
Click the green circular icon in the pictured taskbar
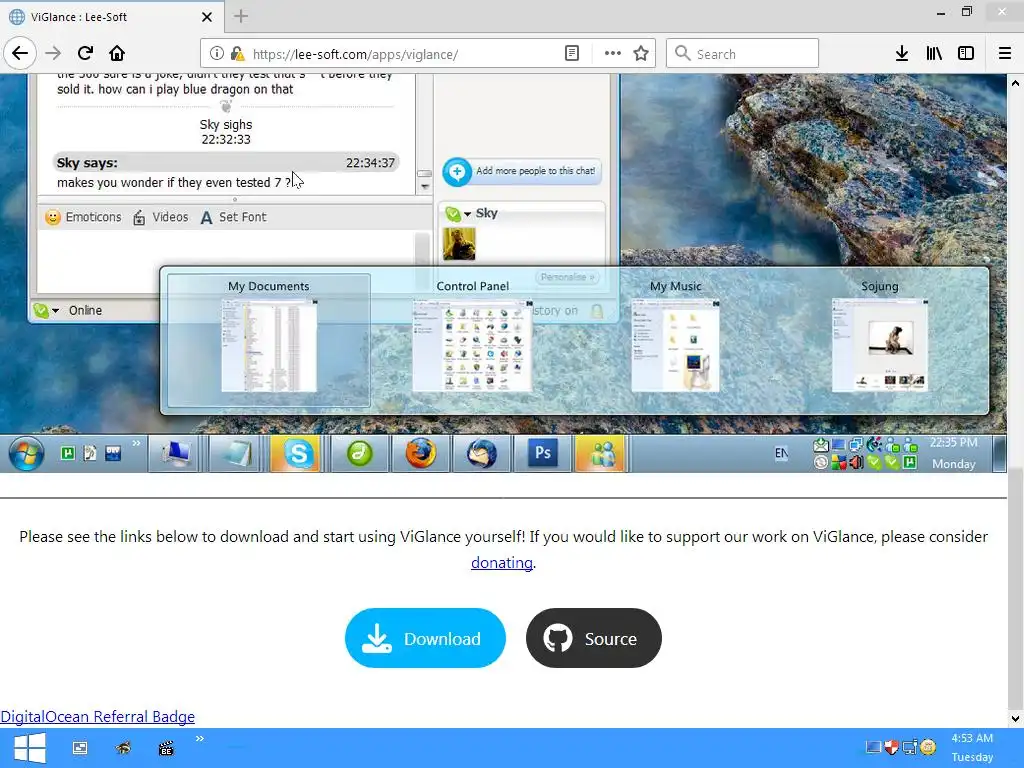[359, 453]
